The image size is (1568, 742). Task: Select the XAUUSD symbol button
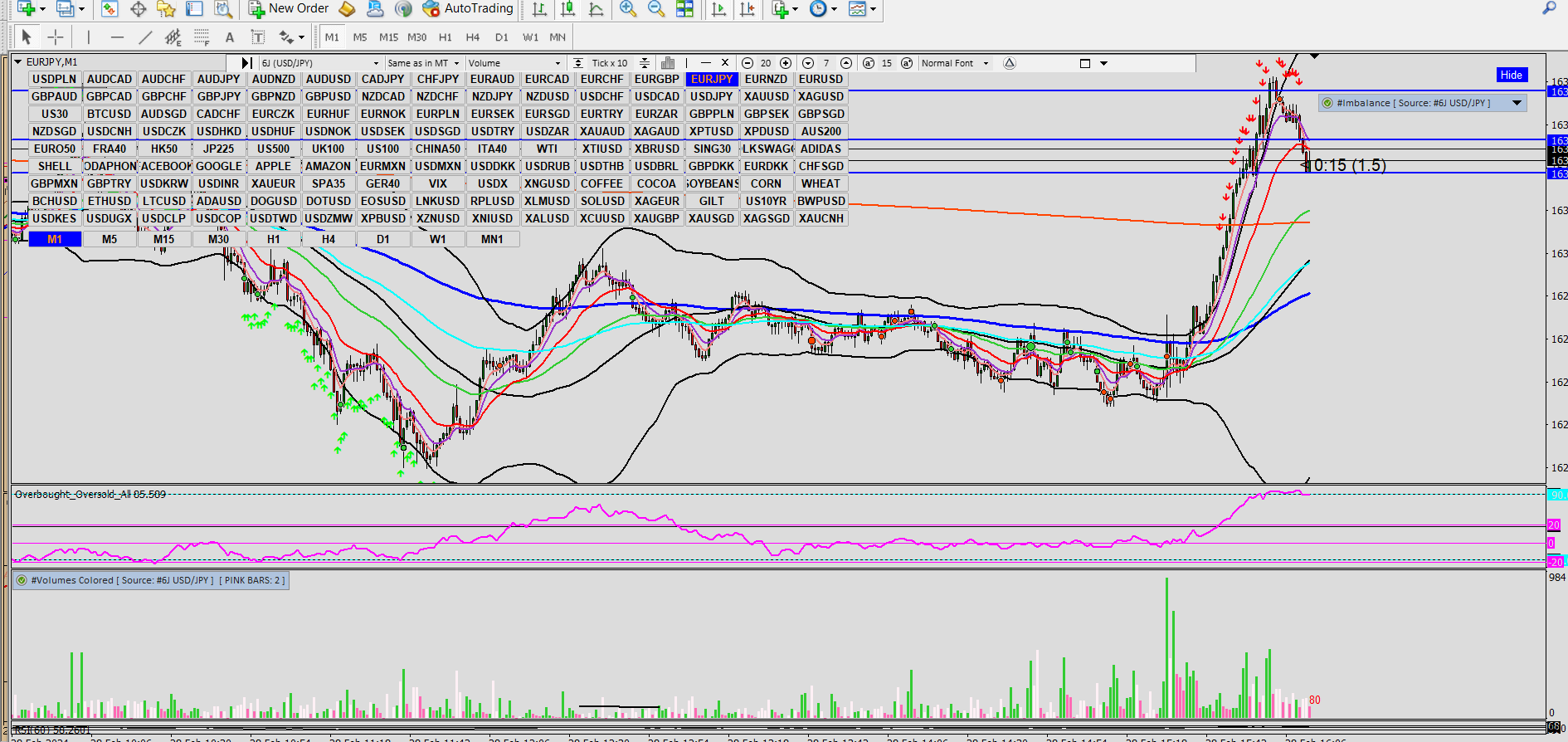pos(766,96)
